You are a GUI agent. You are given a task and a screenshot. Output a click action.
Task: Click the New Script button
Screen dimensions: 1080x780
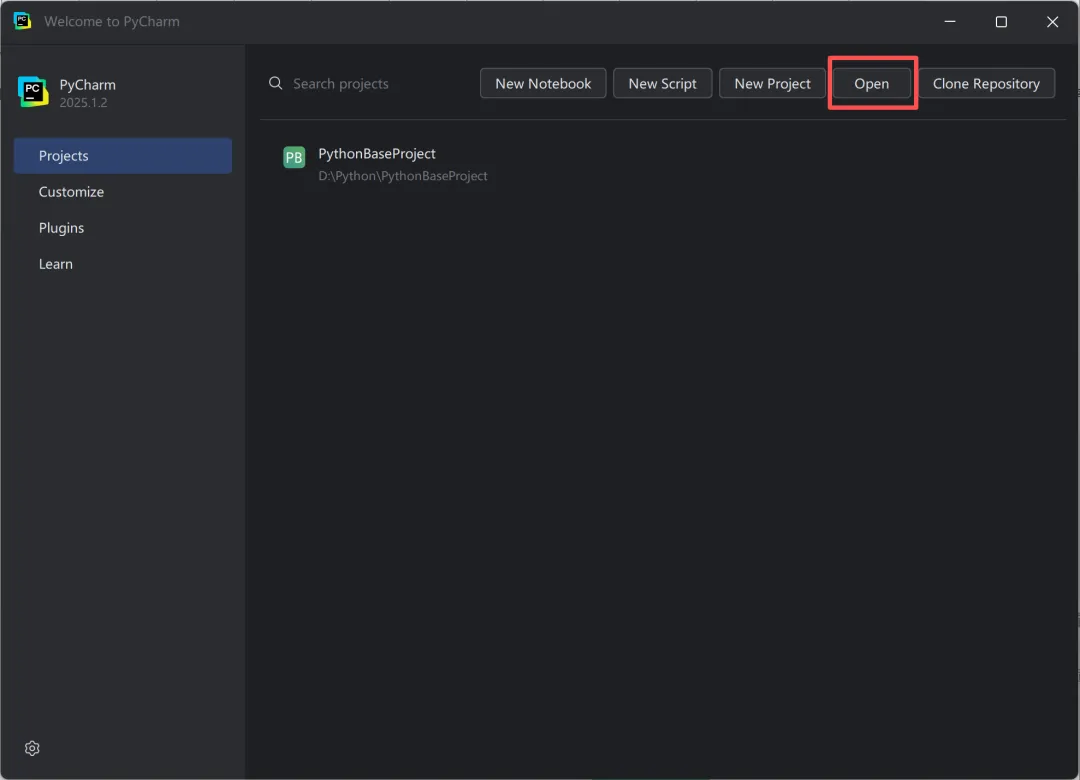(x=662, y=83)
